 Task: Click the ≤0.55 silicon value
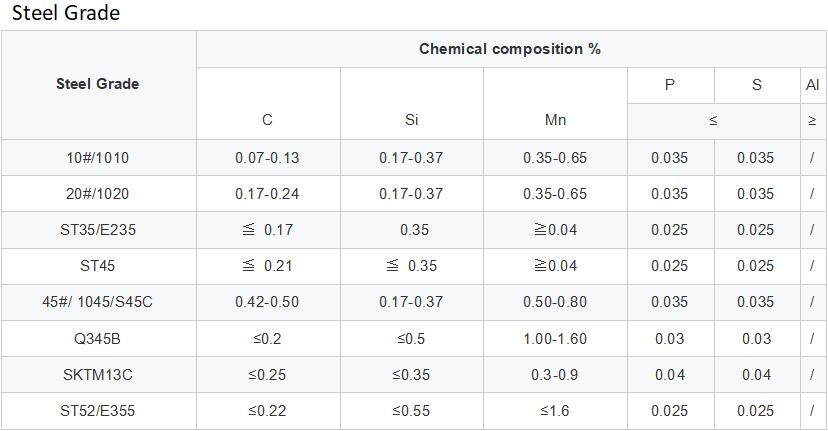tap(412, 411)
